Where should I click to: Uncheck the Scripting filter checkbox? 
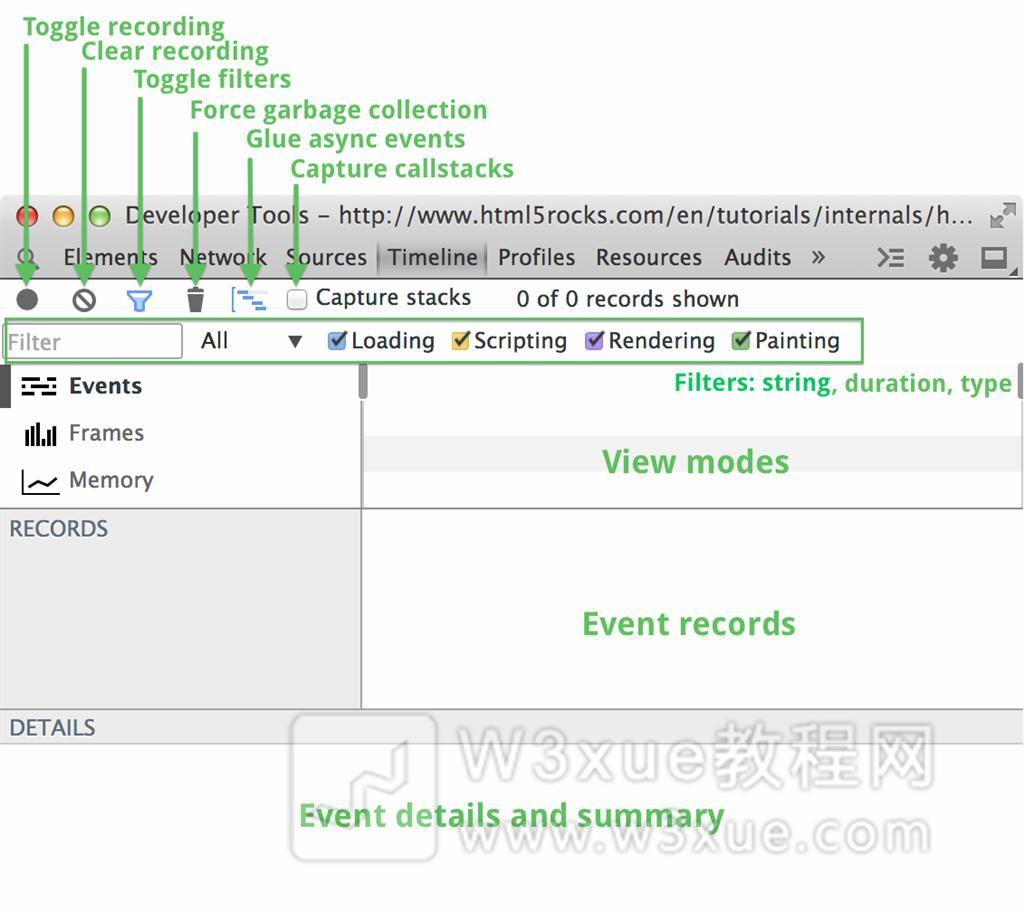tap(460, 341)
